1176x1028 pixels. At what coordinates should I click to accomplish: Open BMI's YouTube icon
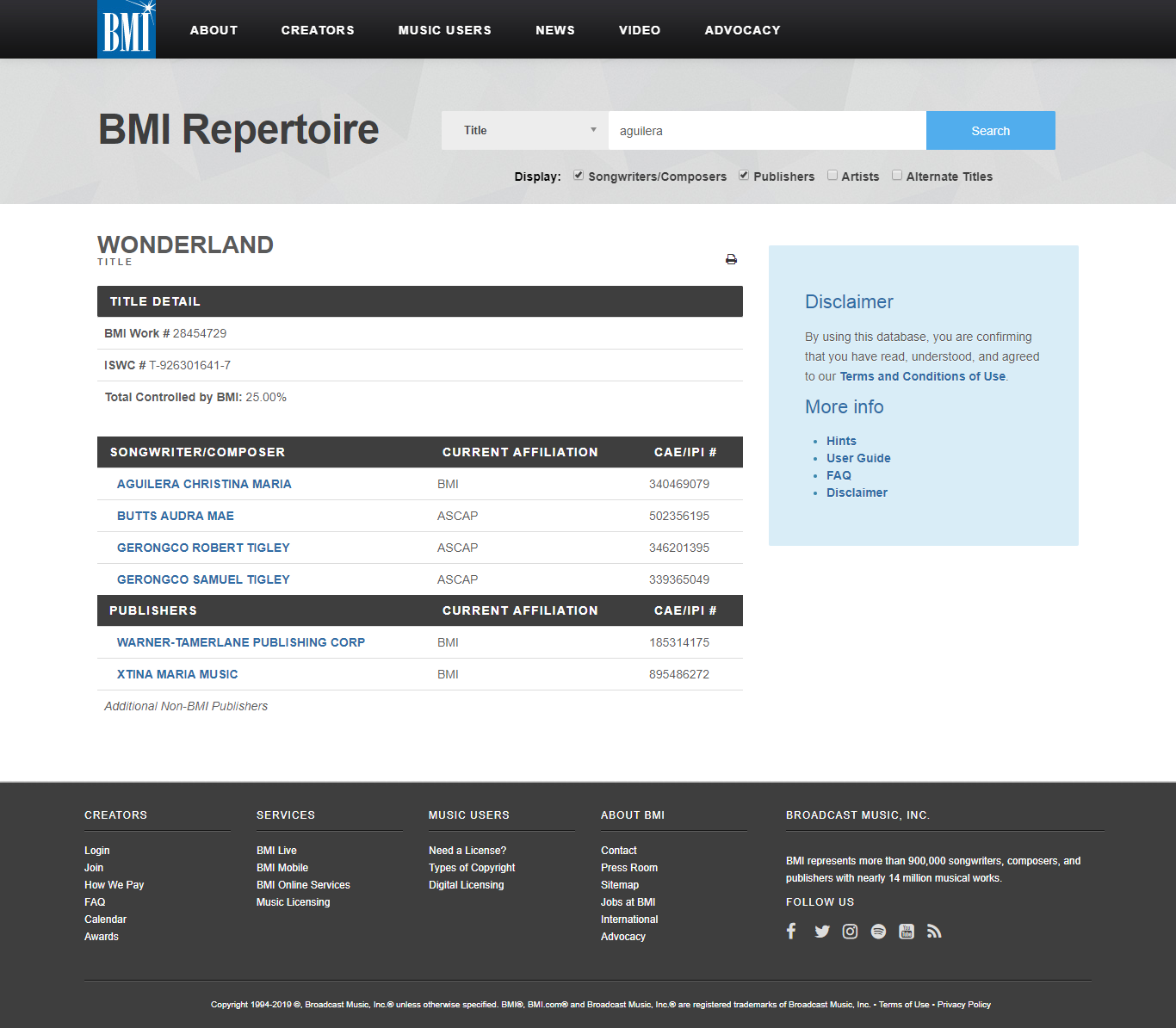907,932
